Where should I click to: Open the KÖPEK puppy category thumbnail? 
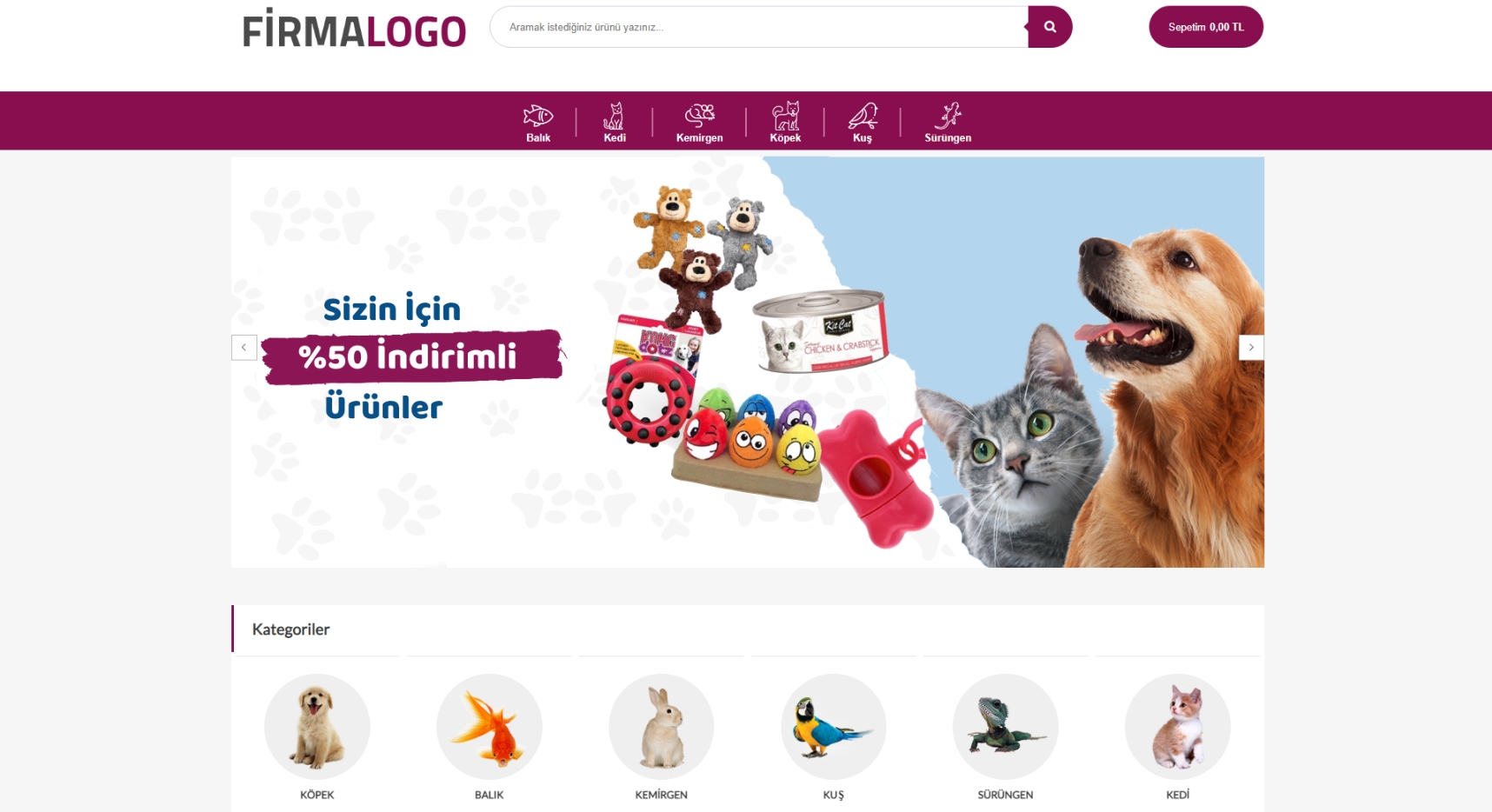[317, 726]
